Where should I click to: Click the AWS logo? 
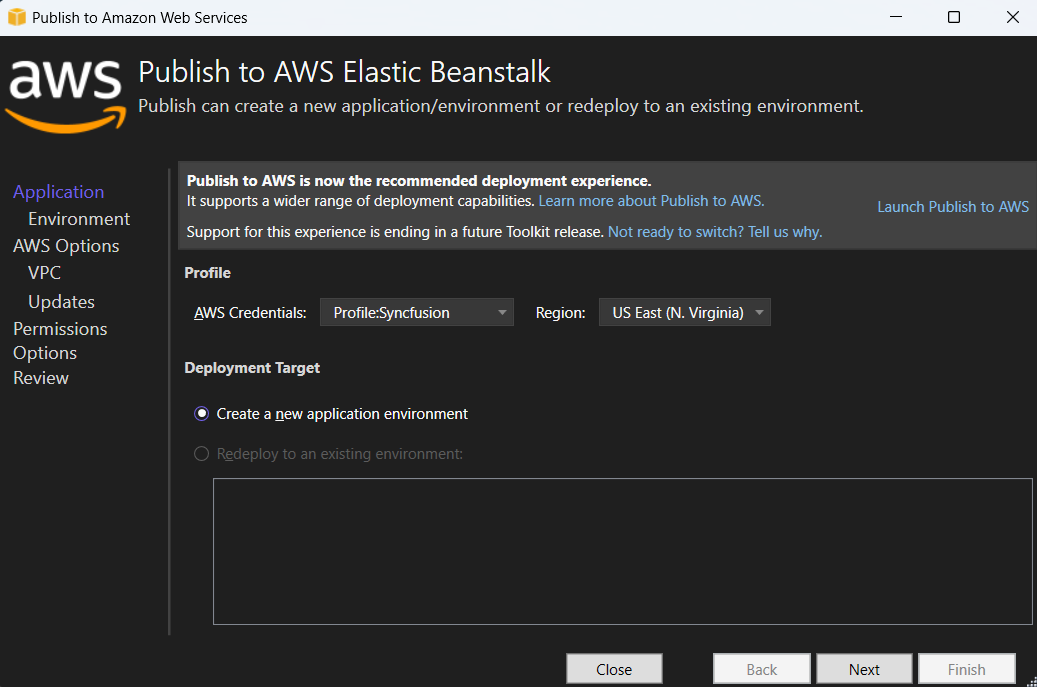pos(65,96)
